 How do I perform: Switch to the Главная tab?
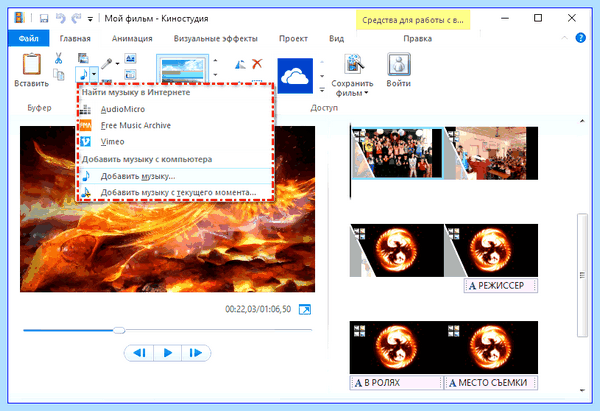[75, 38]
